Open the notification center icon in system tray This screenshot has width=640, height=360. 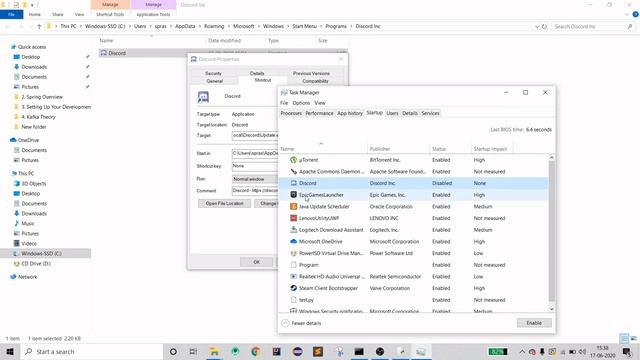click(627, 351)
